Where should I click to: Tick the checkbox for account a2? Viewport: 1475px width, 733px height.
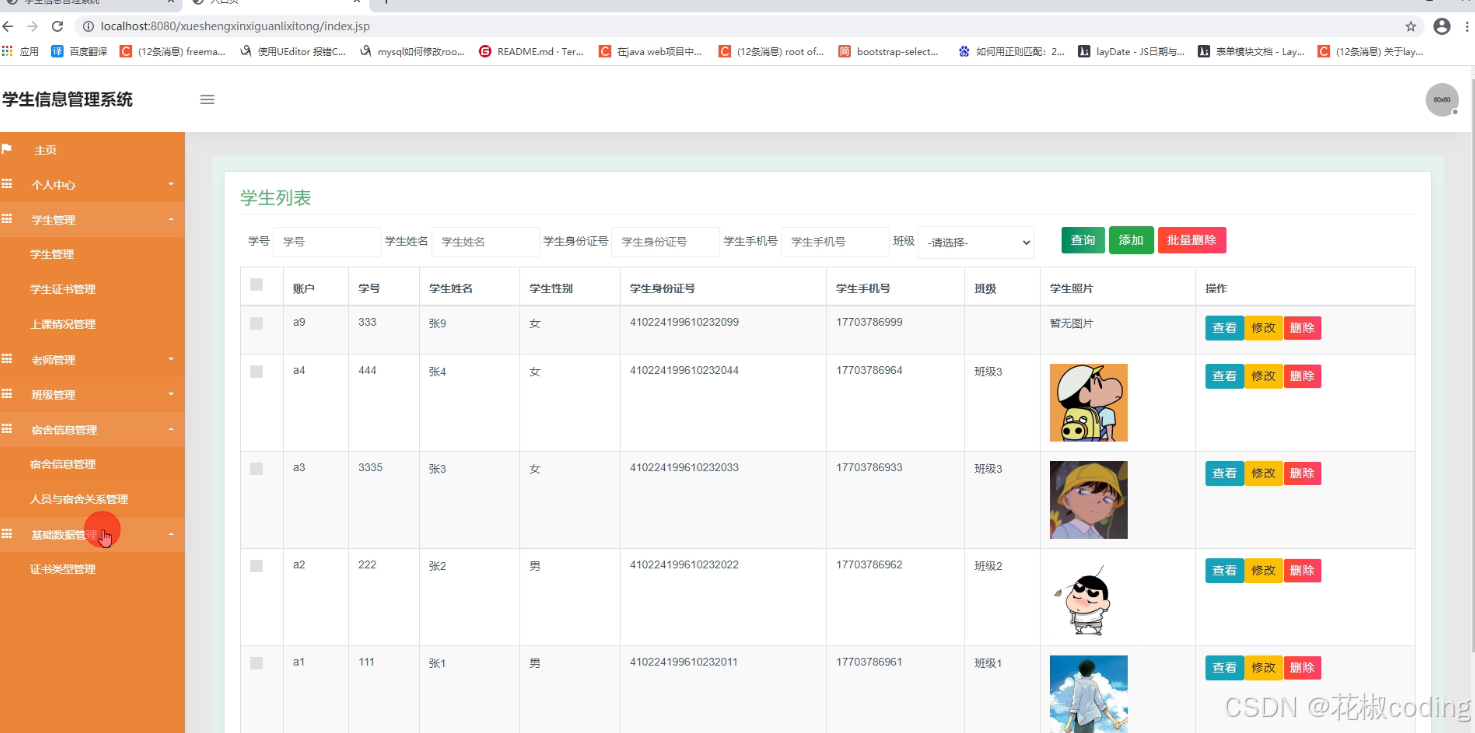click(x=256, y=566)
